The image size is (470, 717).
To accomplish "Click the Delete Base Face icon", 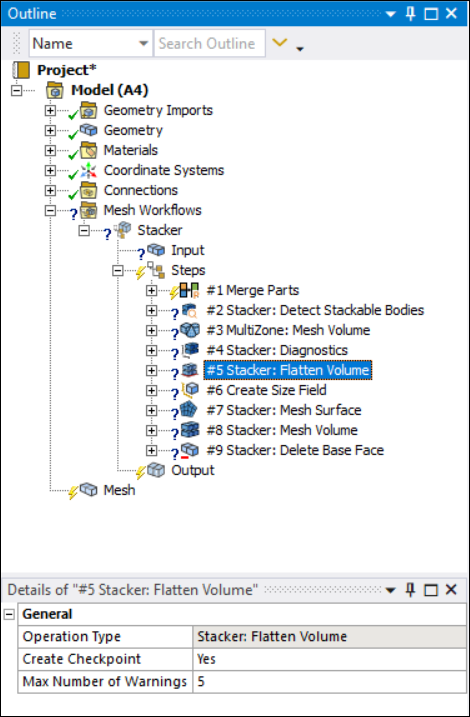I will 190,450.
